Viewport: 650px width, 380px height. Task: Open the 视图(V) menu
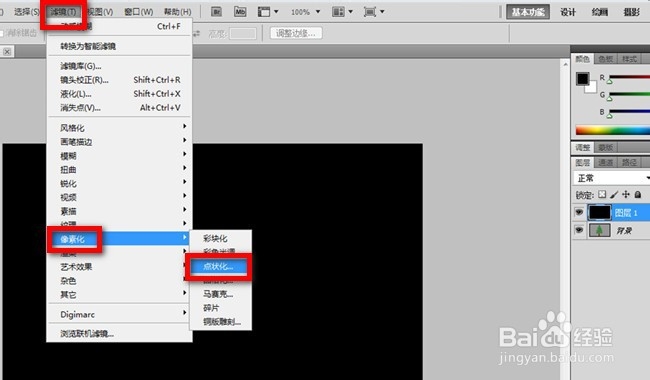click(100, 12)
